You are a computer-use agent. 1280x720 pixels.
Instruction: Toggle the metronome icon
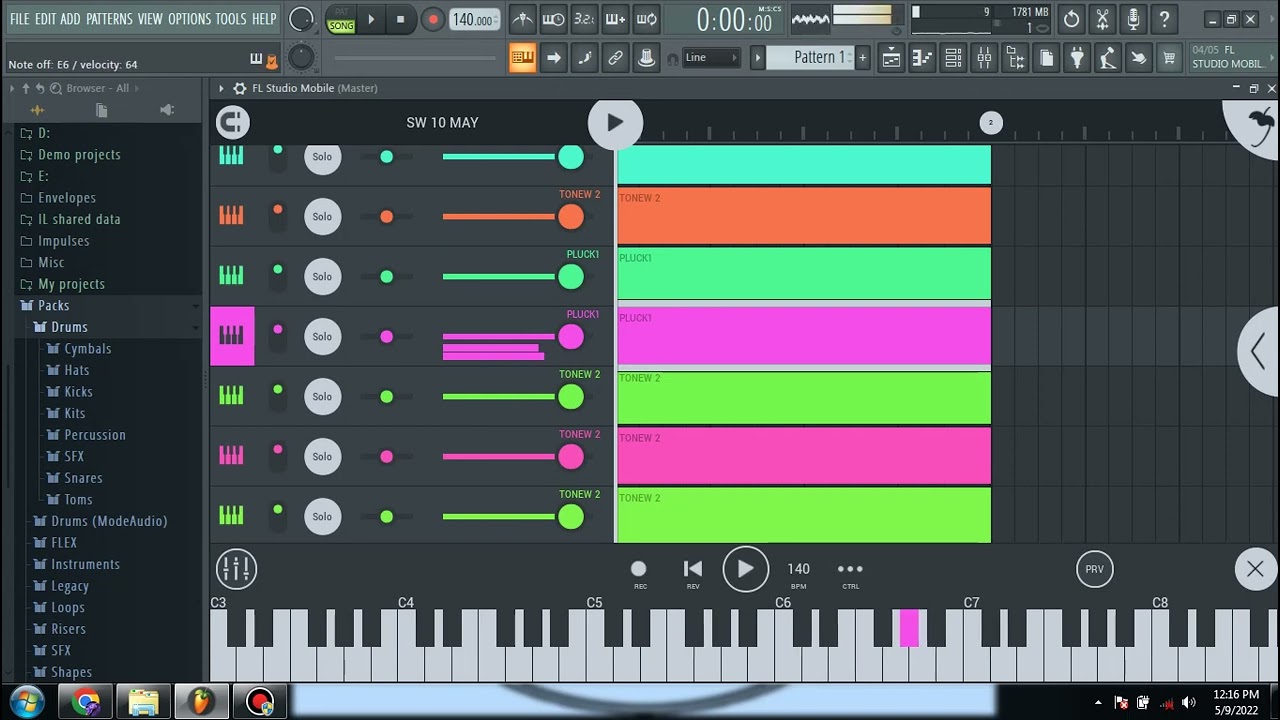(x=522, y=19)
